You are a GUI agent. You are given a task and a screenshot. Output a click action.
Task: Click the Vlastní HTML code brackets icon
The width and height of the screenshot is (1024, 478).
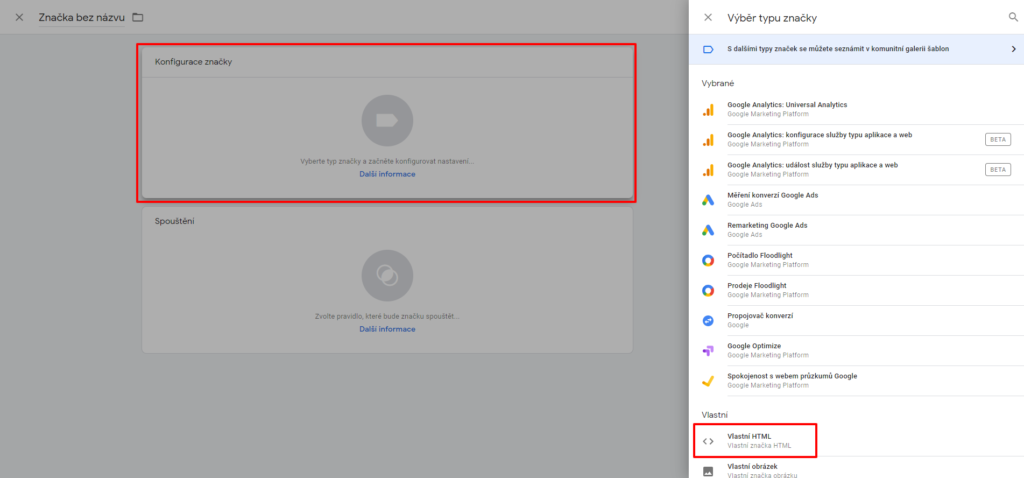tap(708, 441)
